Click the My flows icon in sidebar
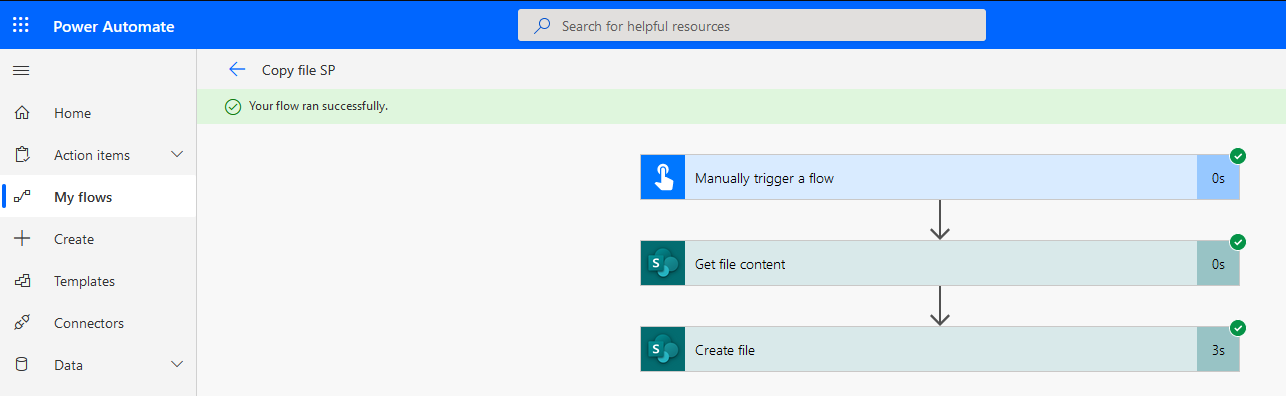 click(22, 197)
